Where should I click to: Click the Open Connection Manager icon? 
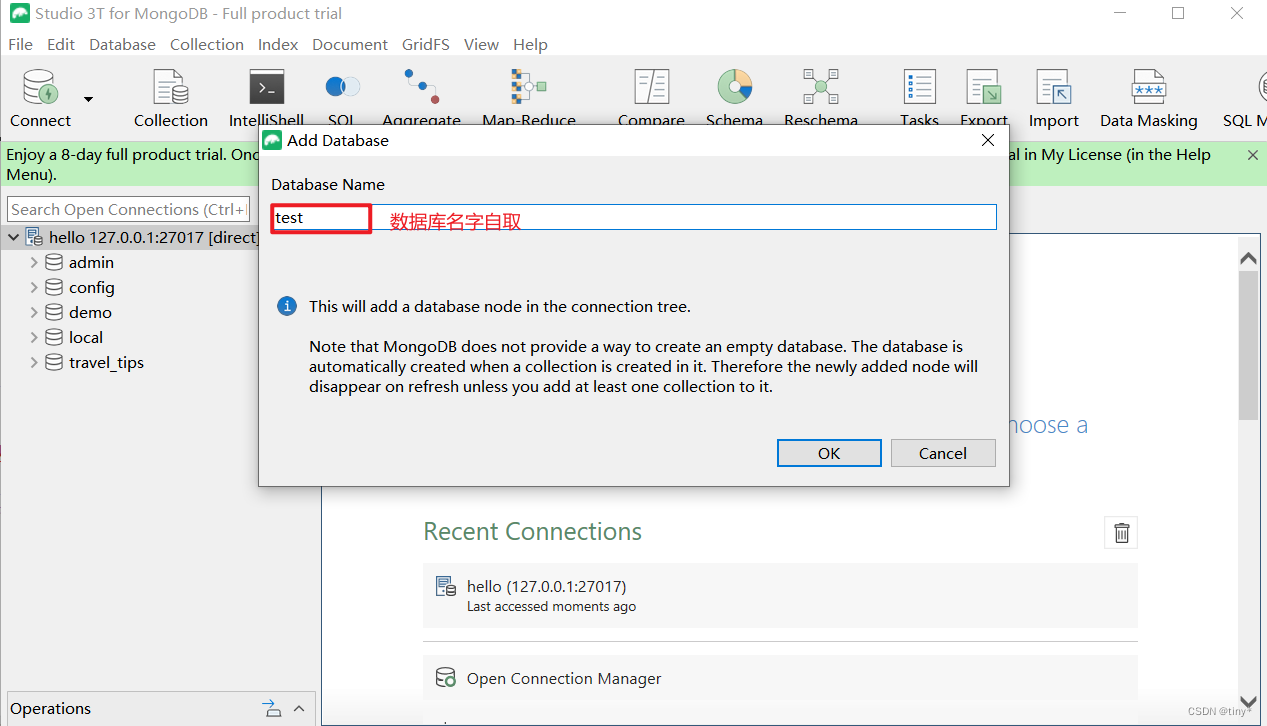coord(445,678)
